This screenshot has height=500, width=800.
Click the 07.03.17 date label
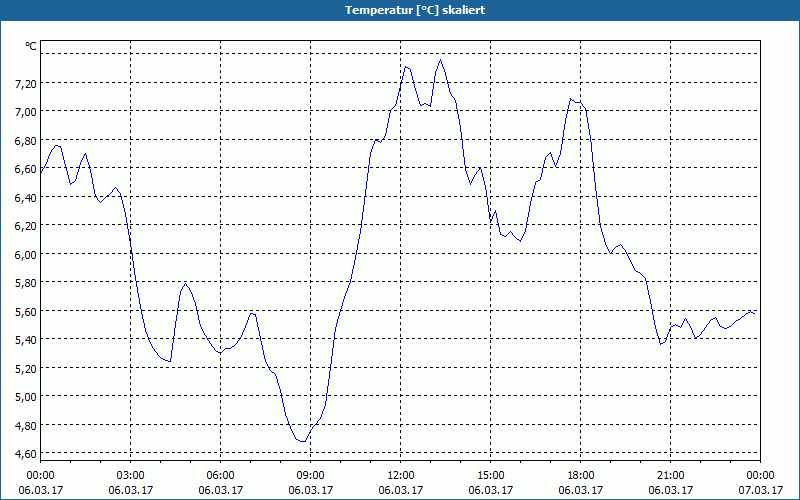coord(760,490)
